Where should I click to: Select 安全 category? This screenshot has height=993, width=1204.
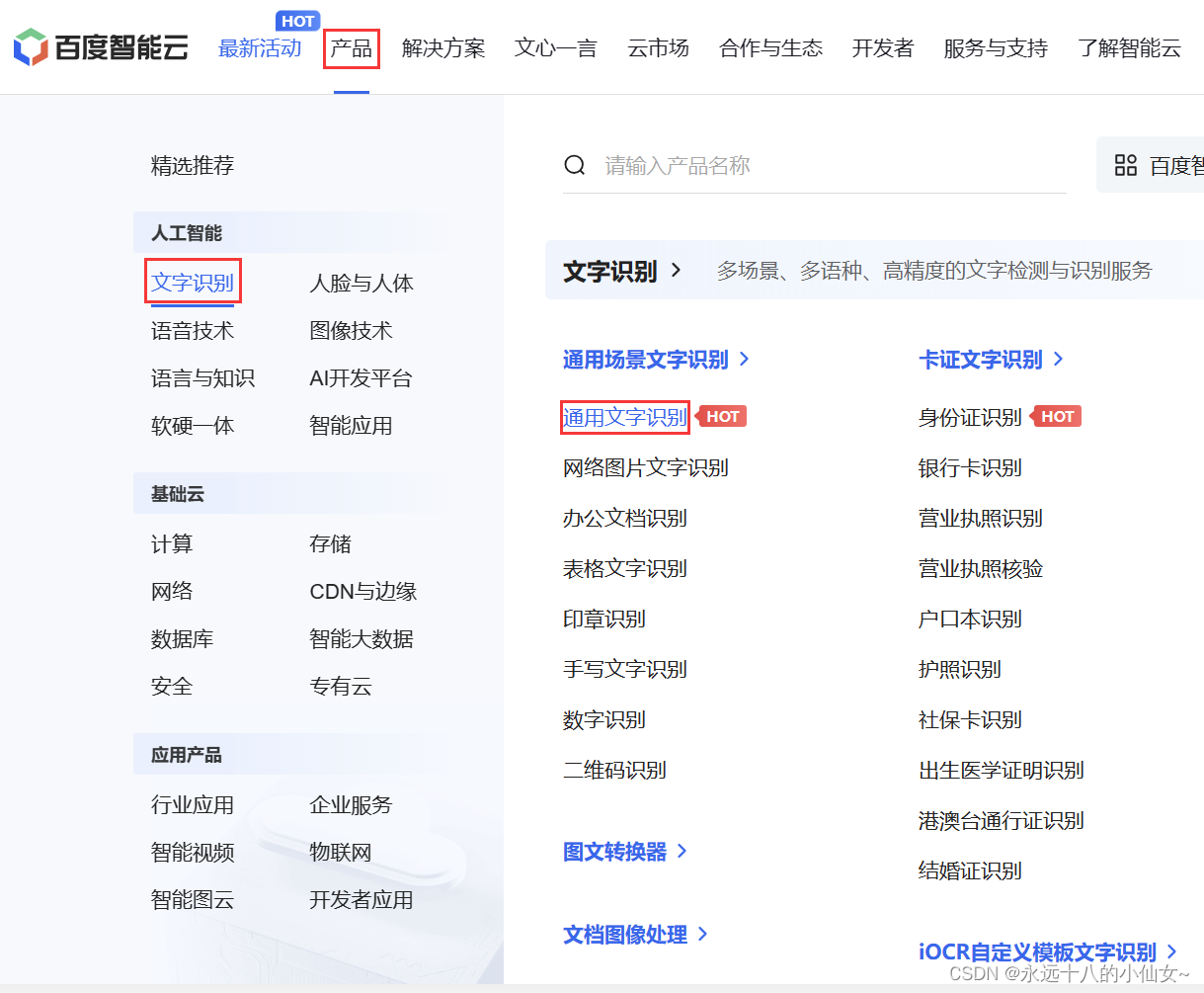point(172,686)
